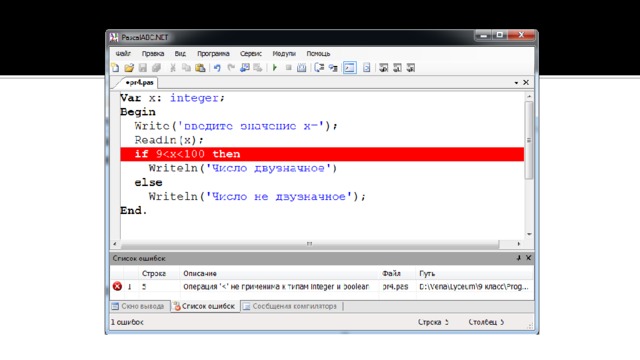Close the pr4.pas editor tab
Viewport: 640px width, 360px height.
click(526, 82)
